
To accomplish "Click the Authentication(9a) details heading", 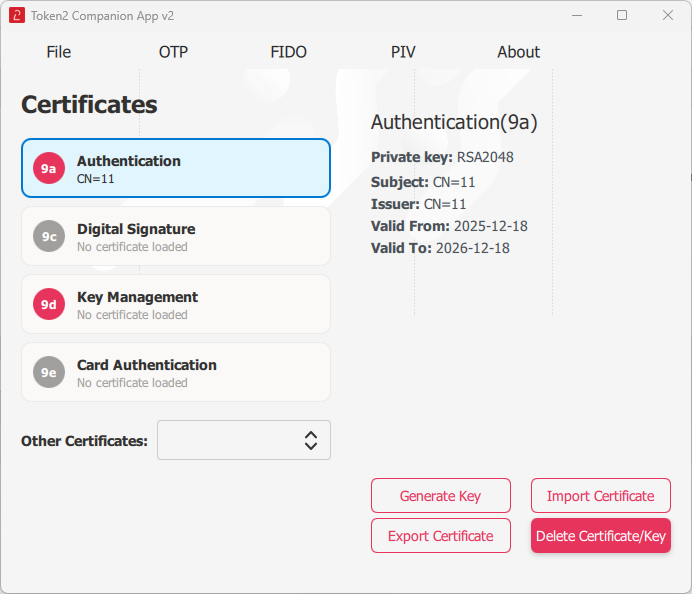I will [x=454, y=122].
